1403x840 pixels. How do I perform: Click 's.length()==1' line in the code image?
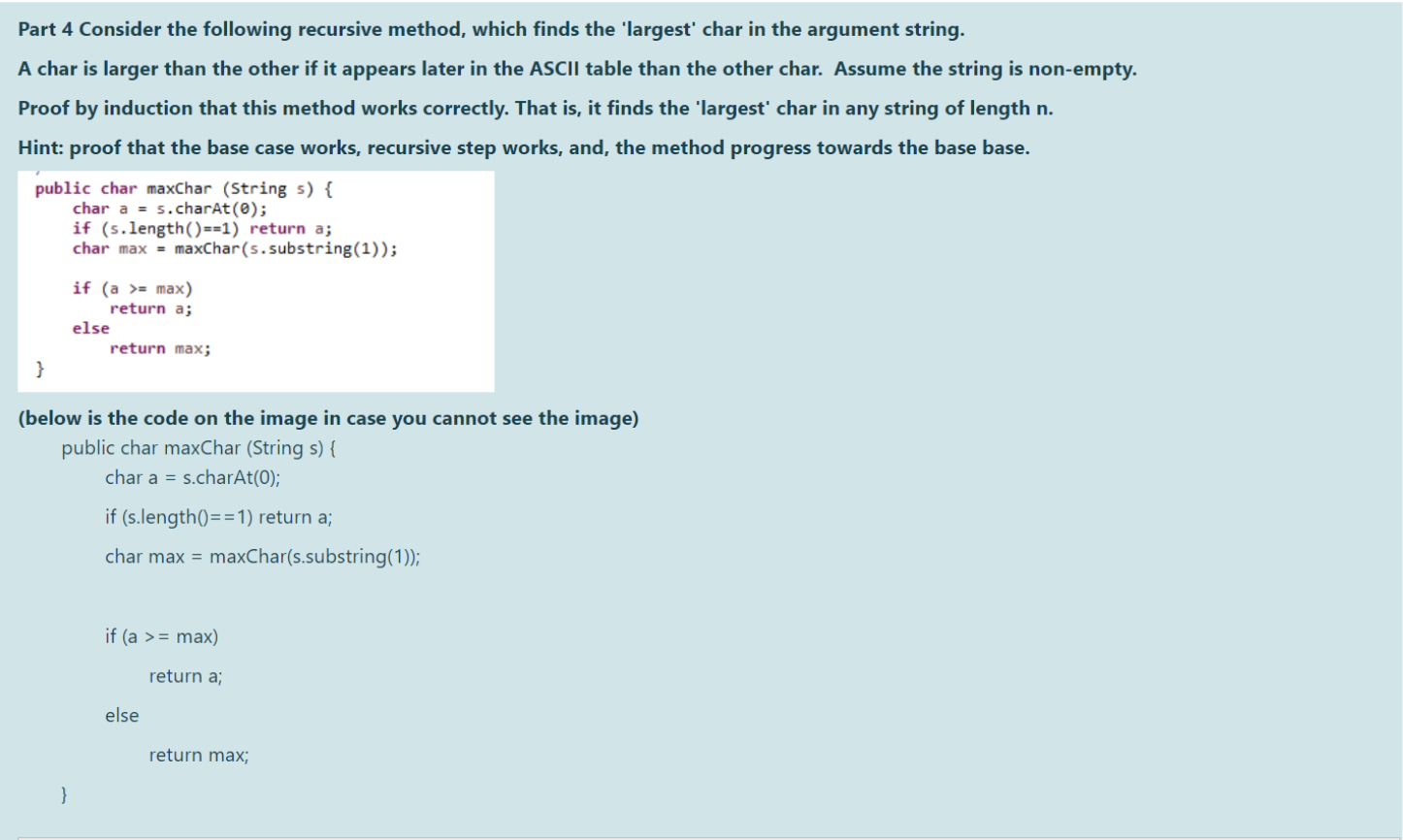pyautogui.click(x=202, y=229)
